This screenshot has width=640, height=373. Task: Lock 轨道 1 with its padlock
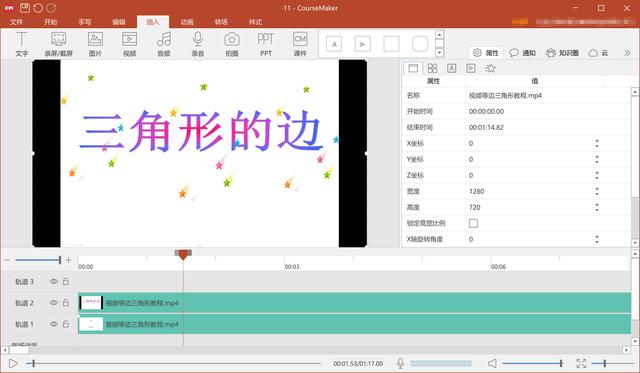point(66,324)
